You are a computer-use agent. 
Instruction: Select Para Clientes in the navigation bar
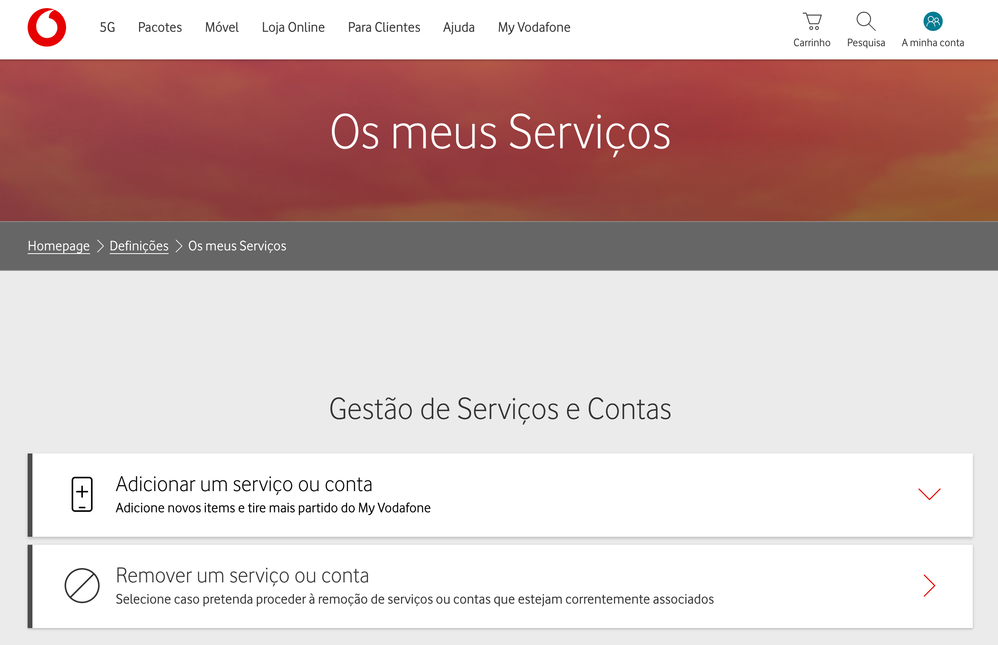[384, 28]
